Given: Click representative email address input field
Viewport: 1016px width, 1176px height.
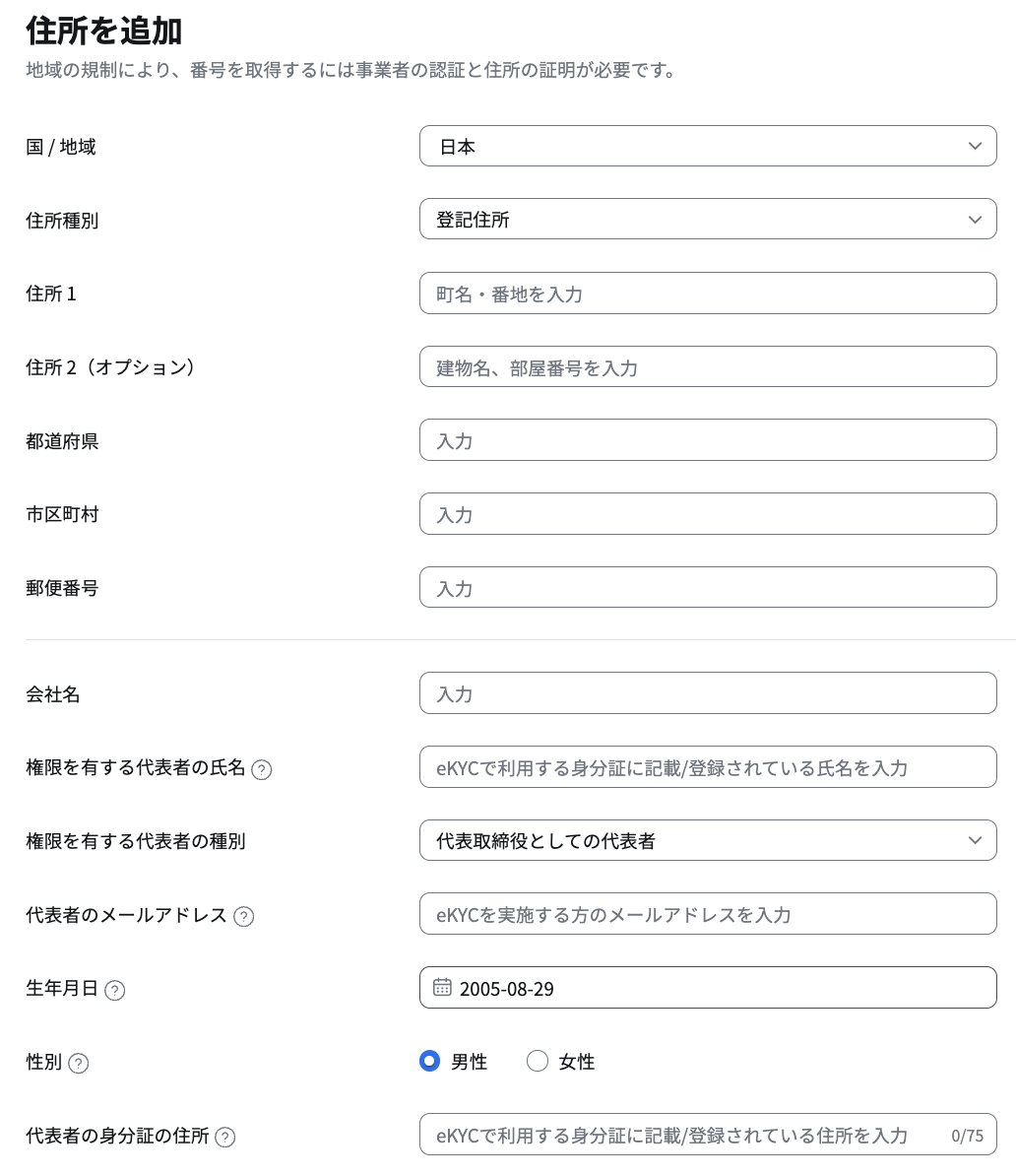Looking at the screenshot, I should pyautogui.click(x=708, y=913).
